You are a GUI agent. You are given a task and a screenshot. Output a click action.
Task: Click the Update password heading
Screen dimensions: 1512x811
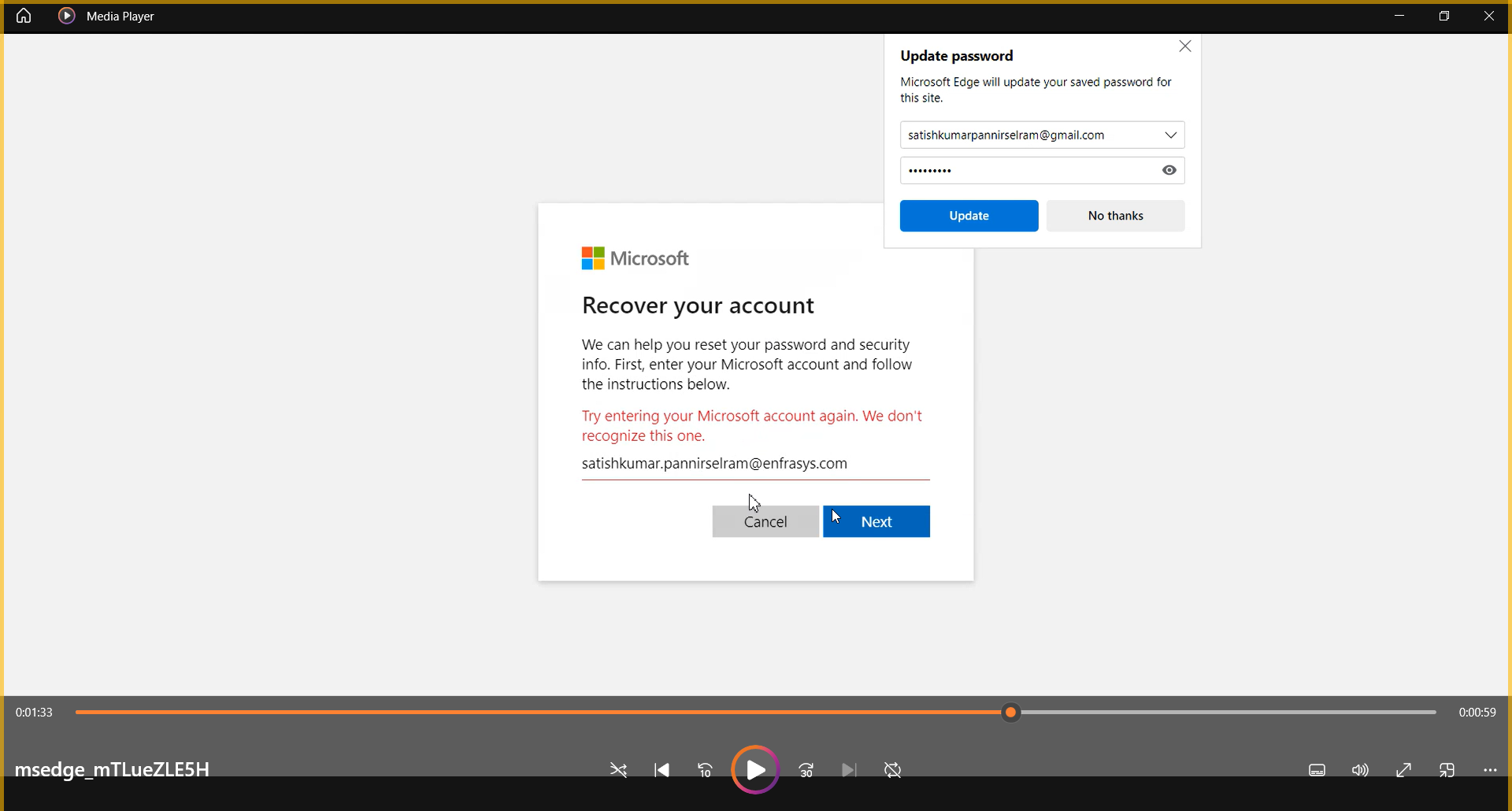tap(957, 56)
